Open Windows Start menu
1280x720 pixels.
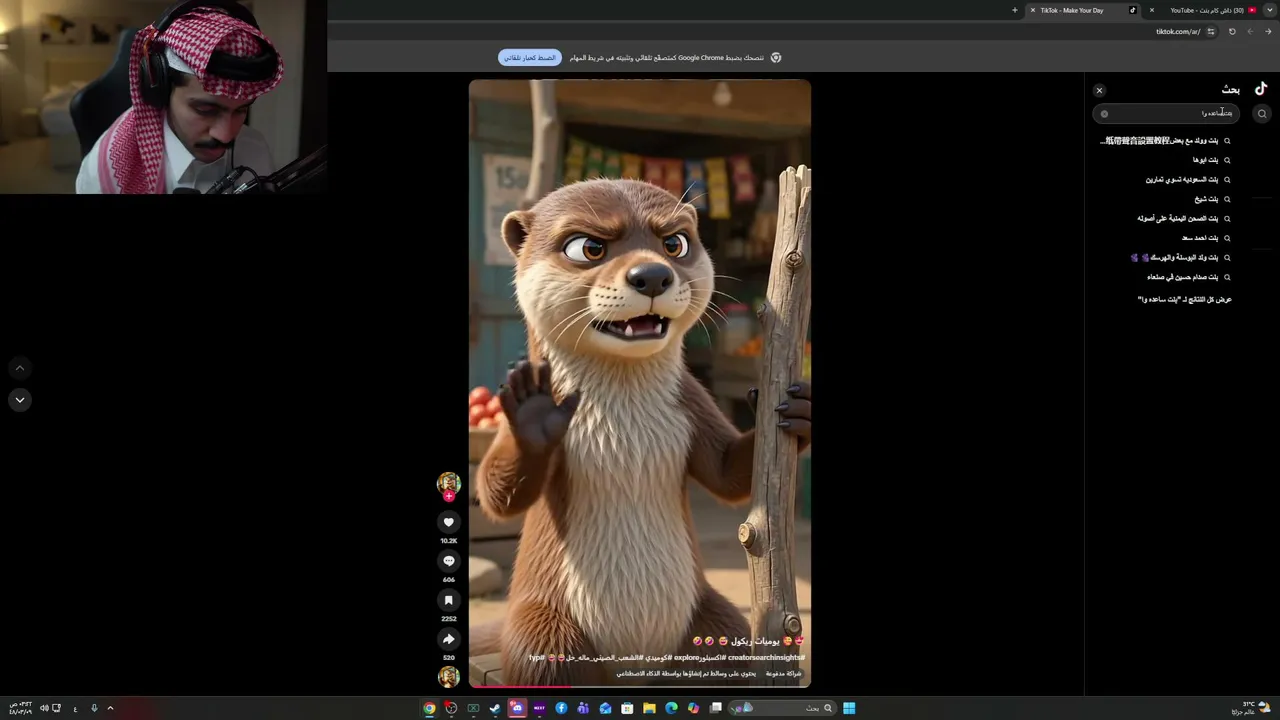(849, 708)
